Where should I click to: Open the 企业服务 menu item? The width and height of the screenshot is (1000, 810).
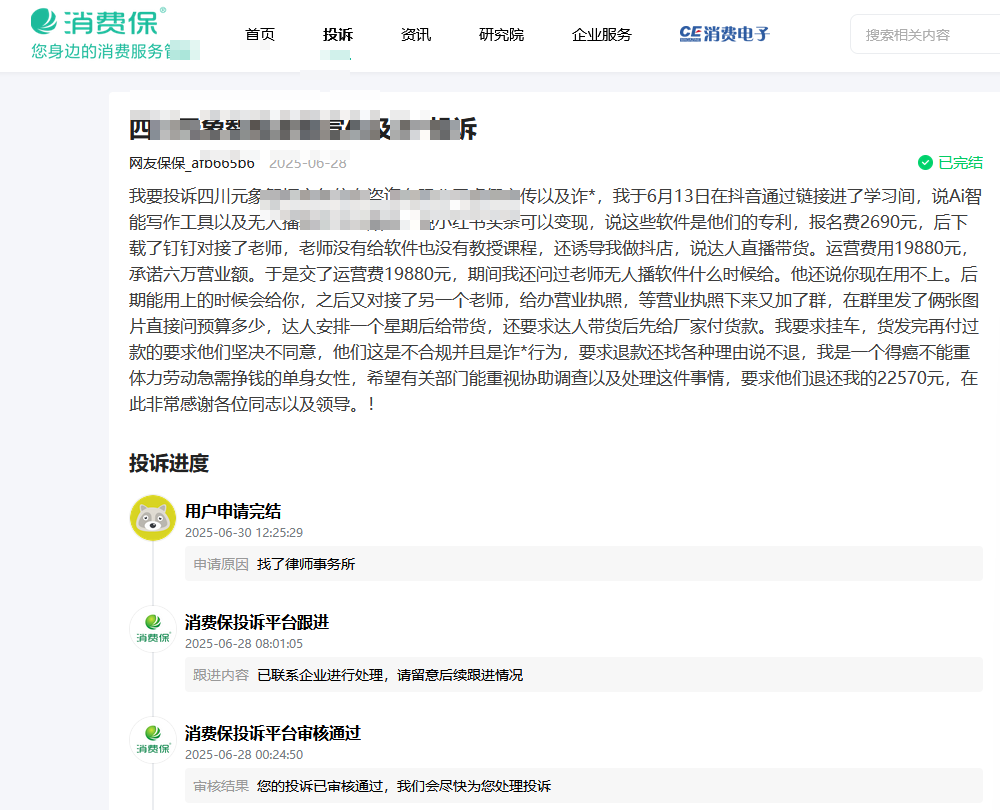tap(601, 34)
